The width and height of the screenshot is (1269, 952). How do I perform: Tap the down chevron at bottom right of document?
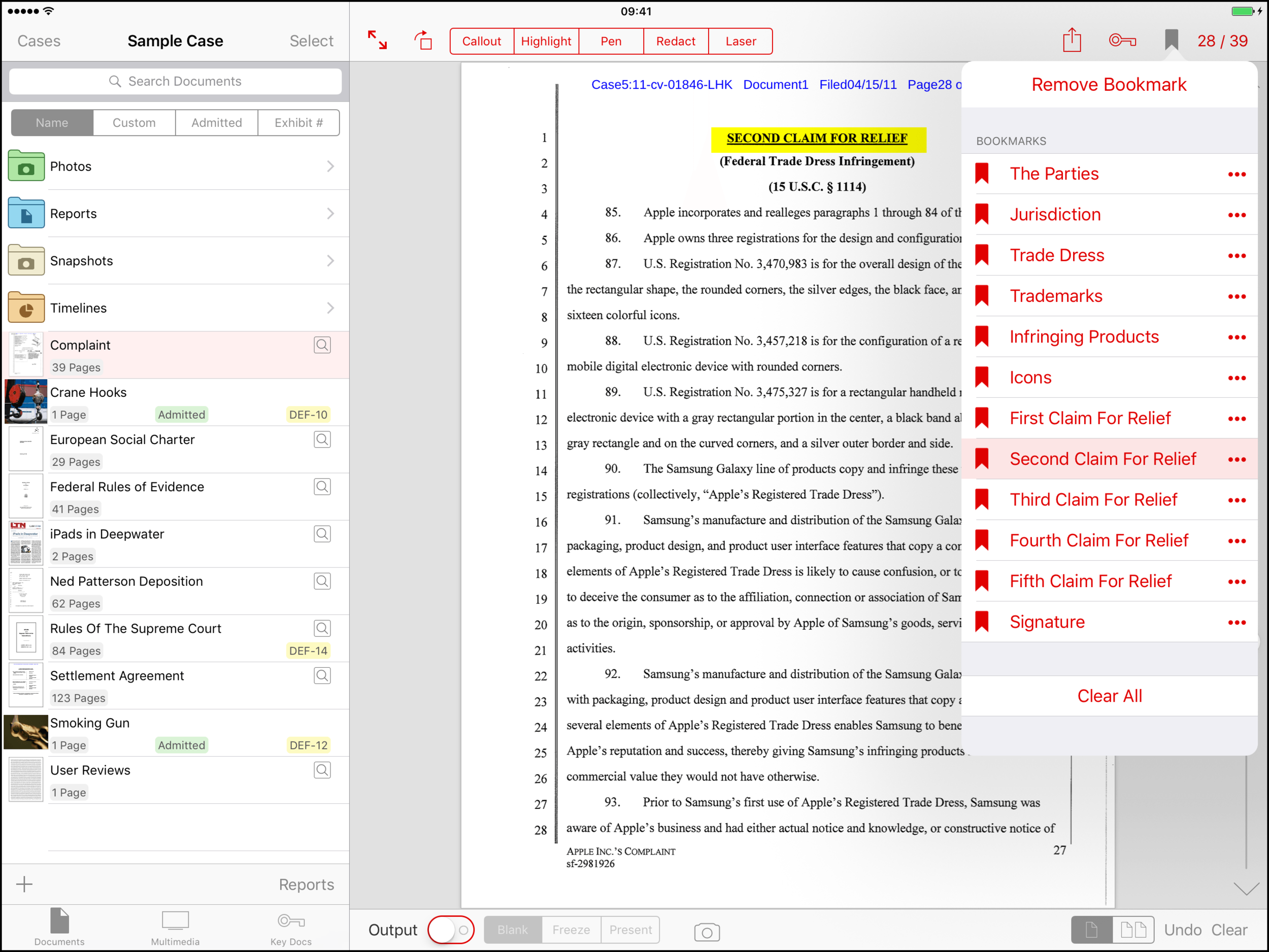(x=1246, y=889)
